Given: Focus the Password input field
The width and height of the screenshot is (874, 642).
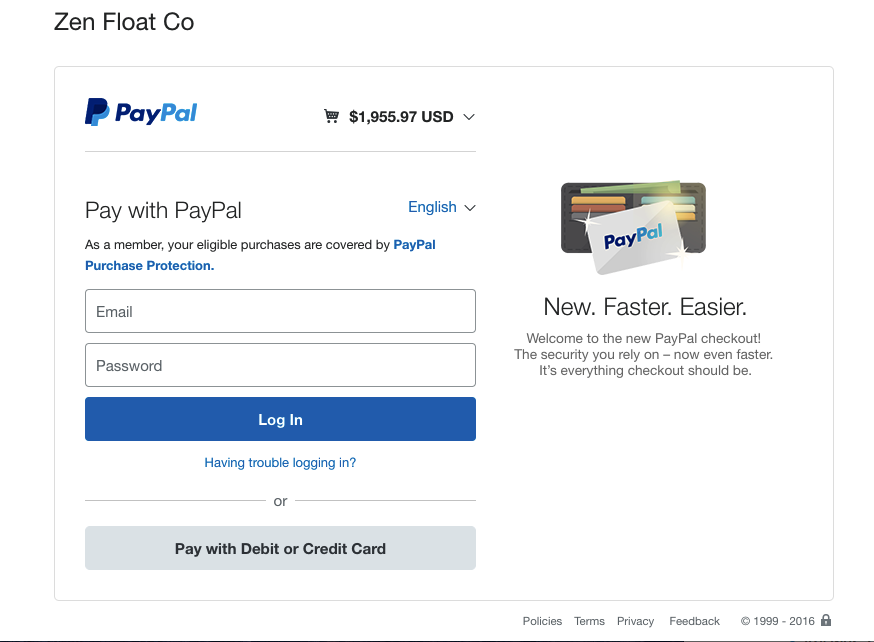Looking at the screenshot, I should 280,365.
